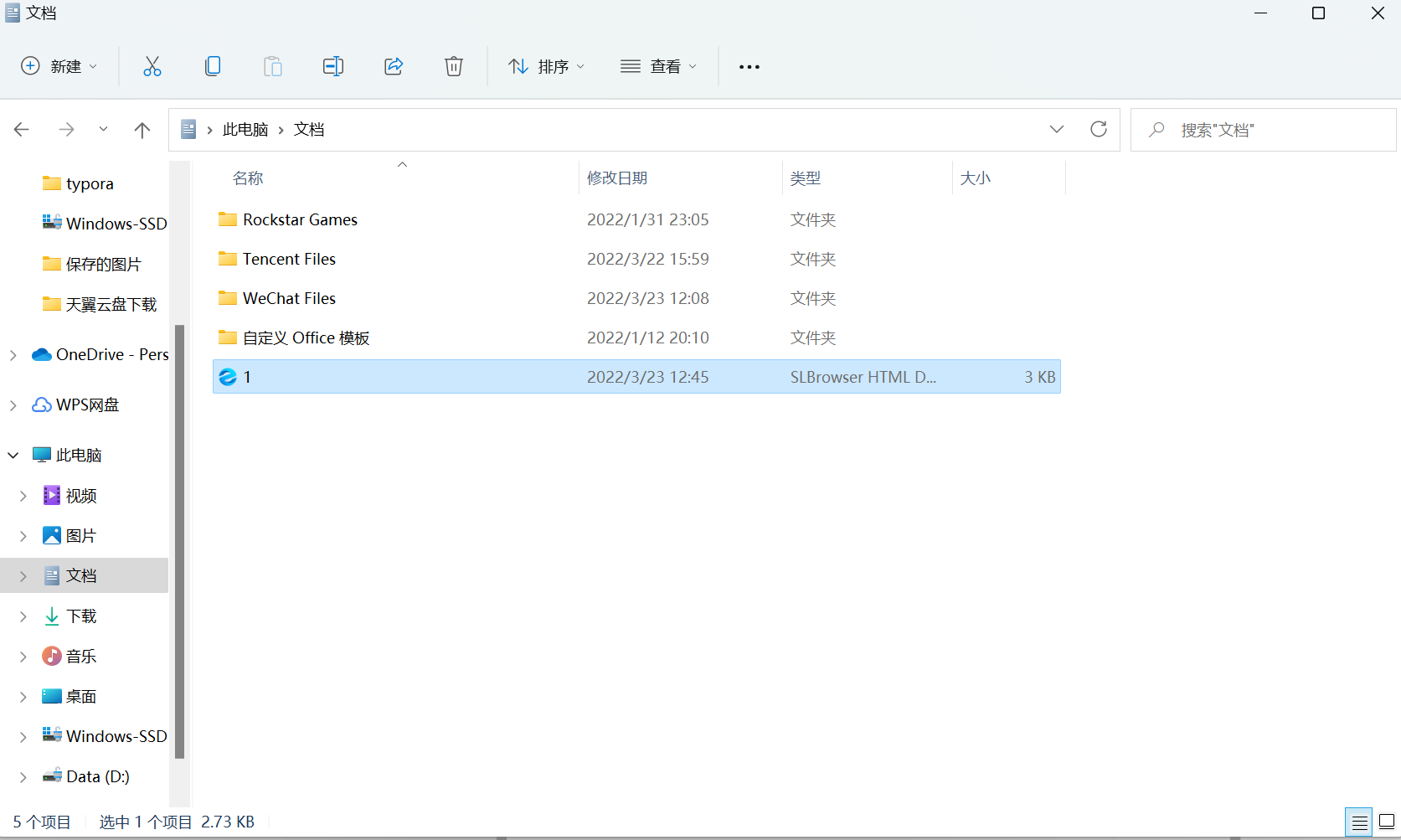Go forward with the right arrow
The width and height of the screenshot is (1401, 840).
(x=66, y=129)
